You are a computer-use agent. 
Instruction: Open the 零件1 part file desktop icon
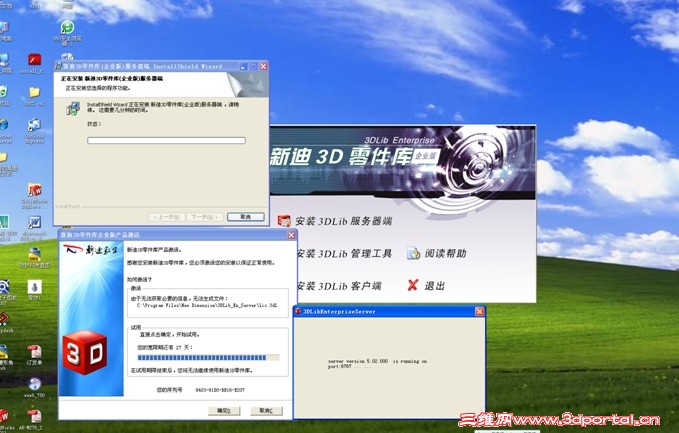pyautogui.click(x=34, y=287)
